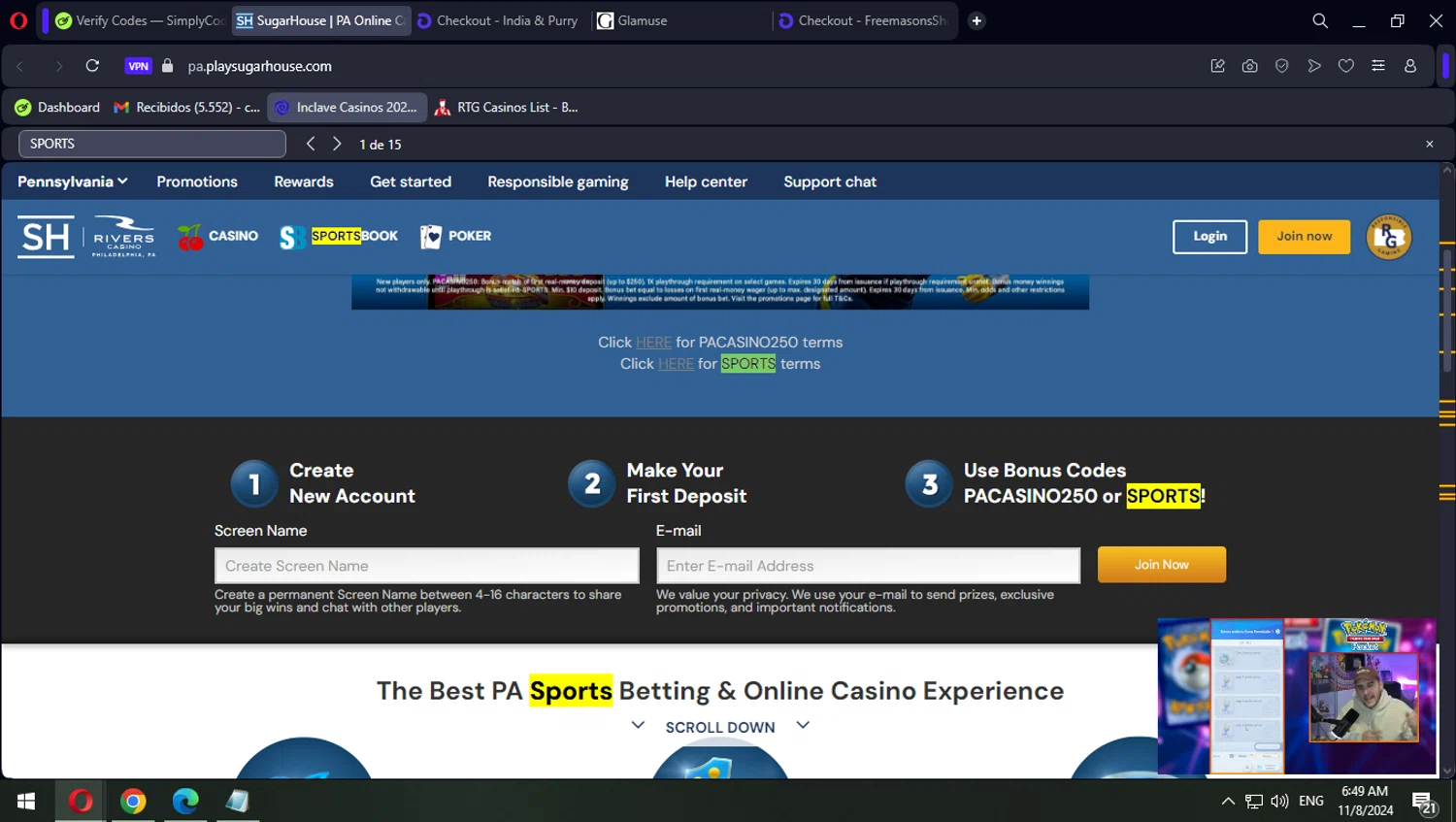Click HERE link for SPORTS terms

676,364
